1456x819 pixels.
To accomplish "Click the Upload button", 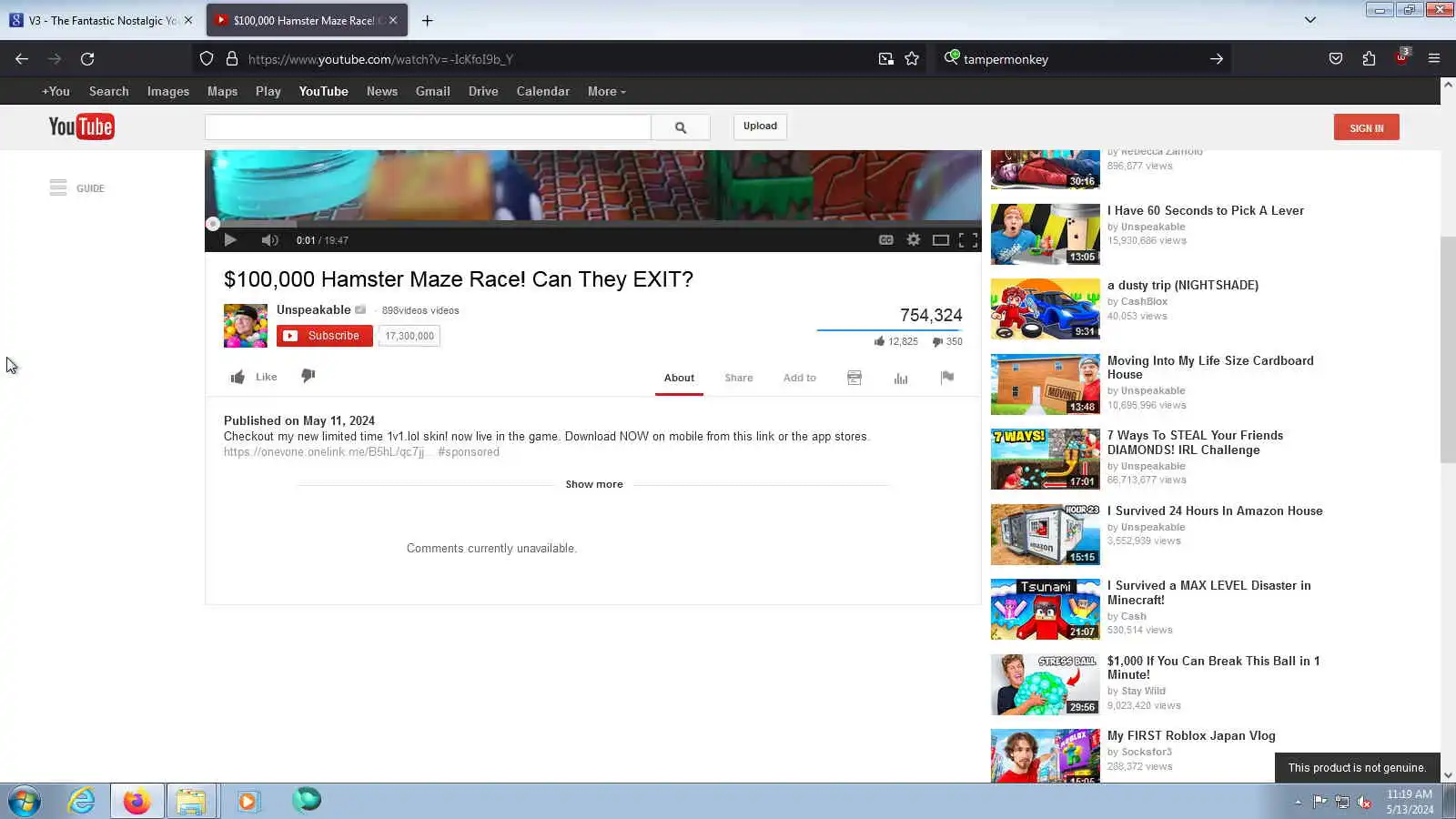I will [x=760, y=126].
